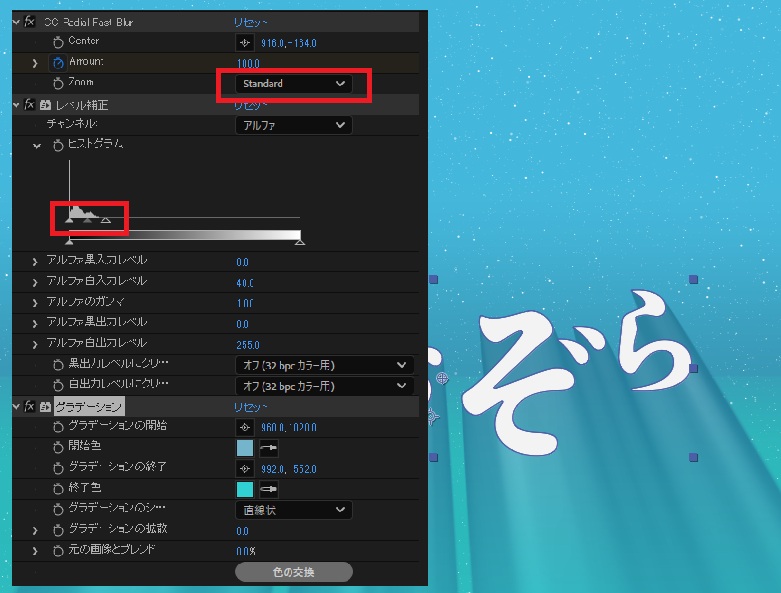781x593 pixels.
Task: Click the グラデーションの終了 point picker crosshair
Action: pos(244,468)
